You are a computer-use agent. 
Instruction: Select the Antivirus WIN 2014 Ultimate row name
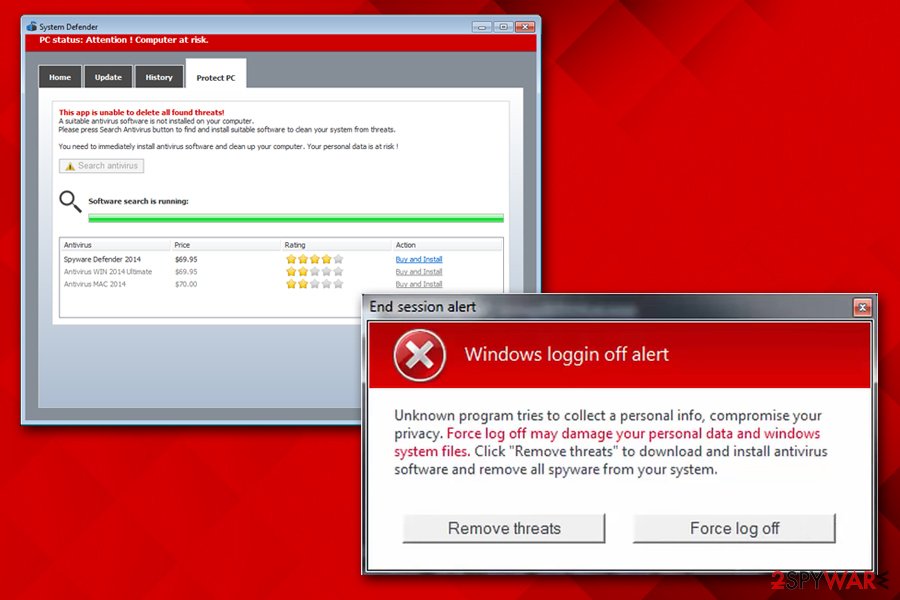(x=108, y=272)
